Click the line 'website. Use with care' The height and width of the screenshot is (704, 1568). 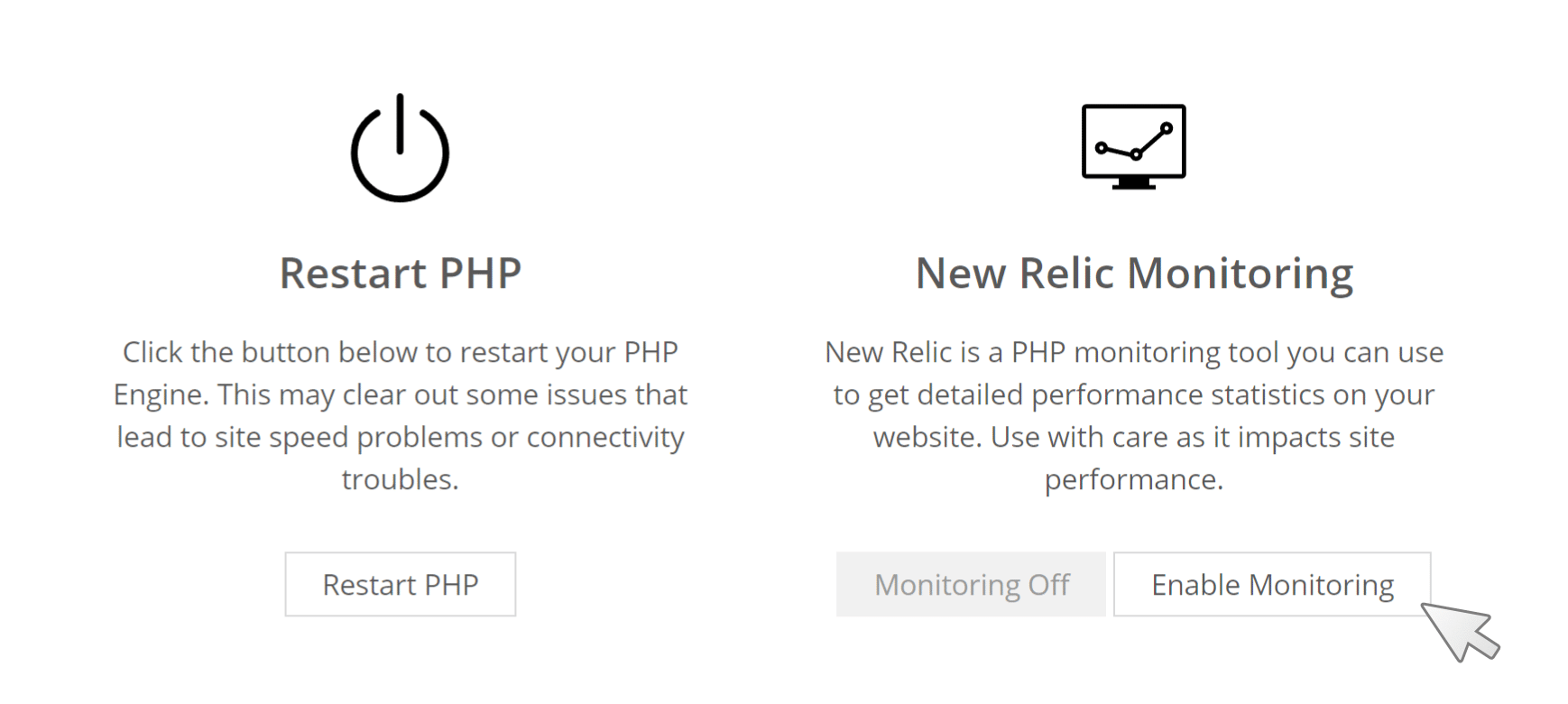[1134, 437]
